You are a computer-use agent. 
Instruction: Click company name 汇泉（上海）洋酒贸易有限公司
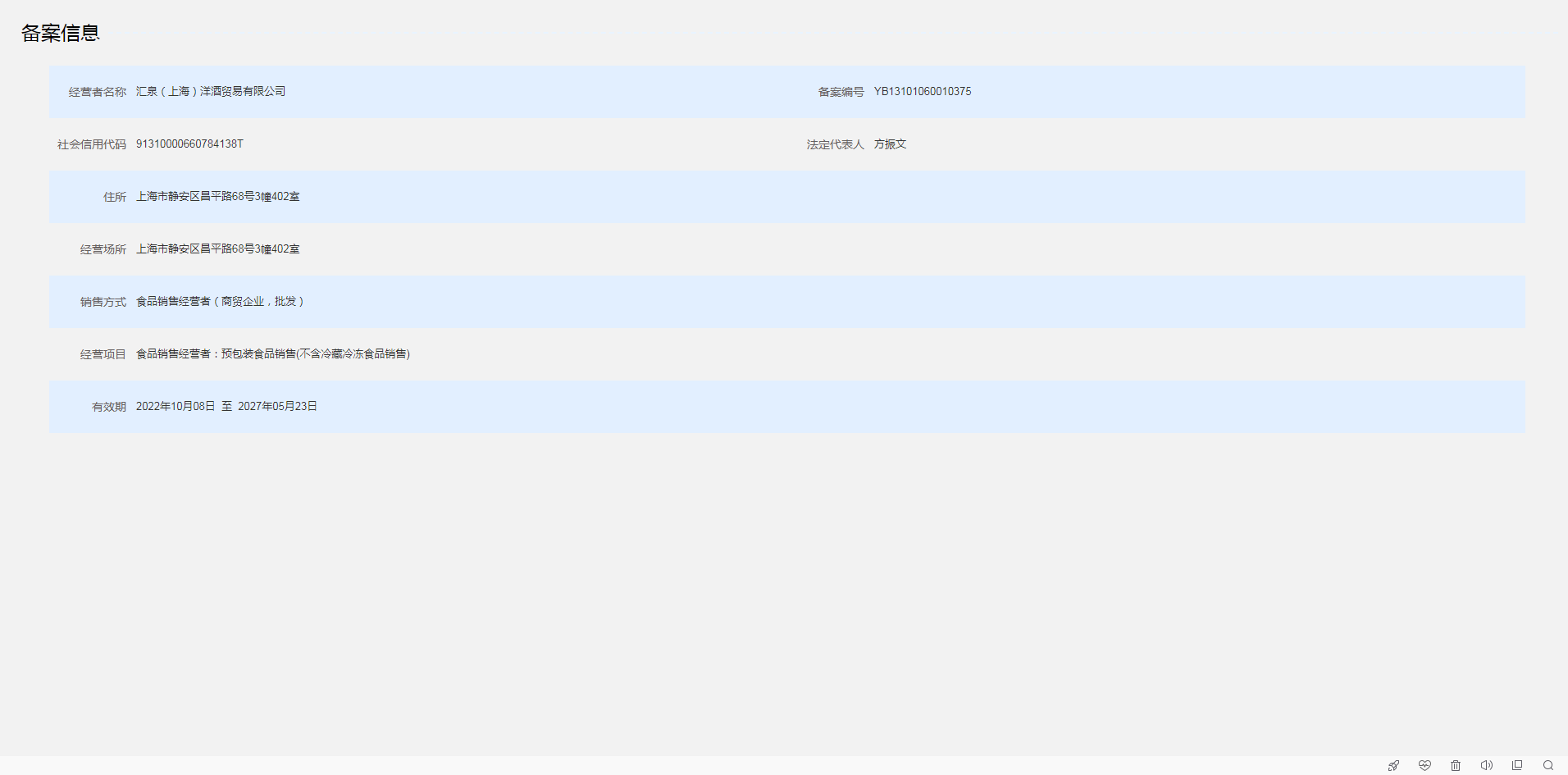coord(211,92)
